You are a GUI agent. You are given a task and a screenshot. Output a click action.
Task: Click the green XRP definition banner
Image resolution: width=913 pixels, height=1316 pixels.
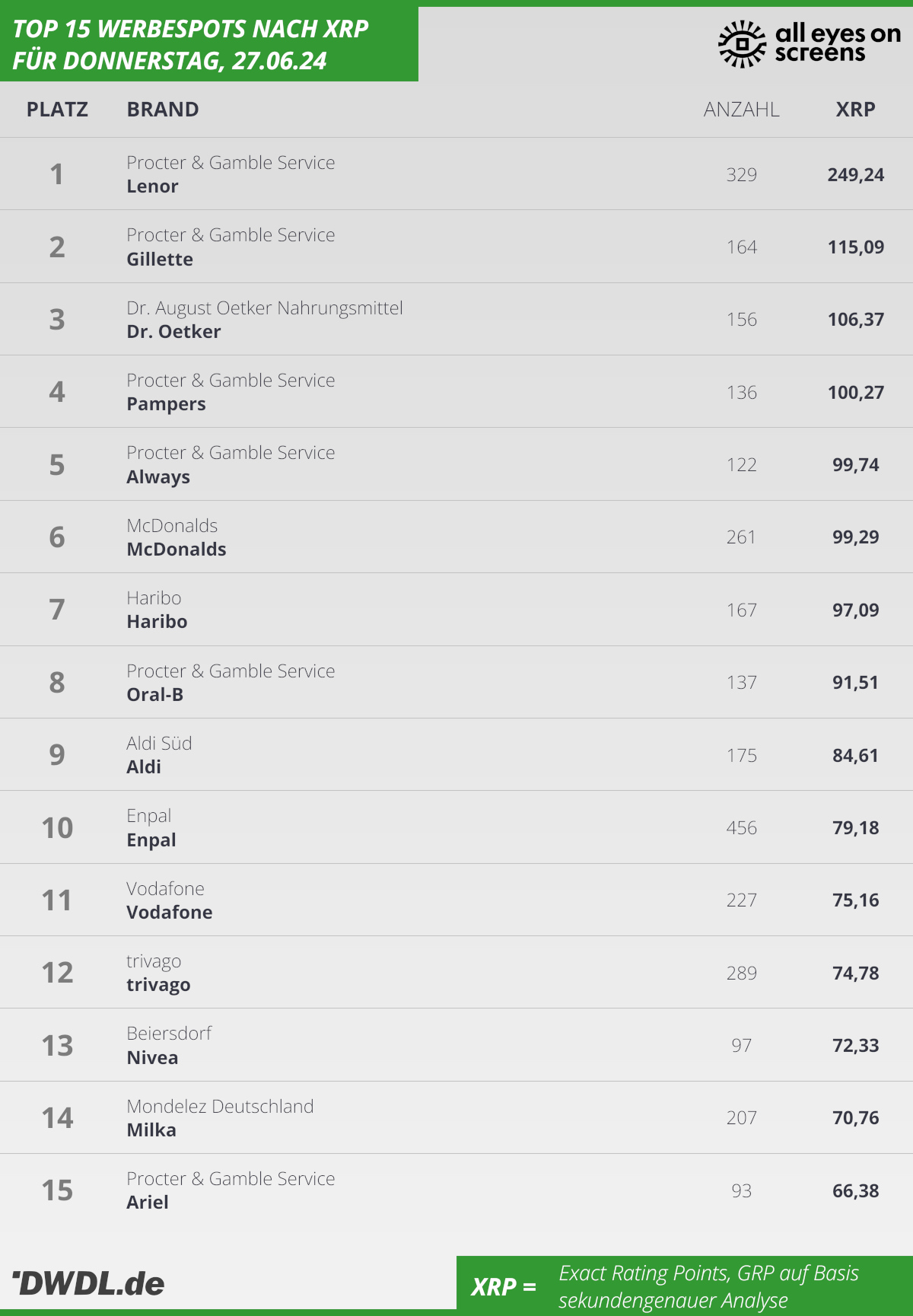[x=685, y=1286]
